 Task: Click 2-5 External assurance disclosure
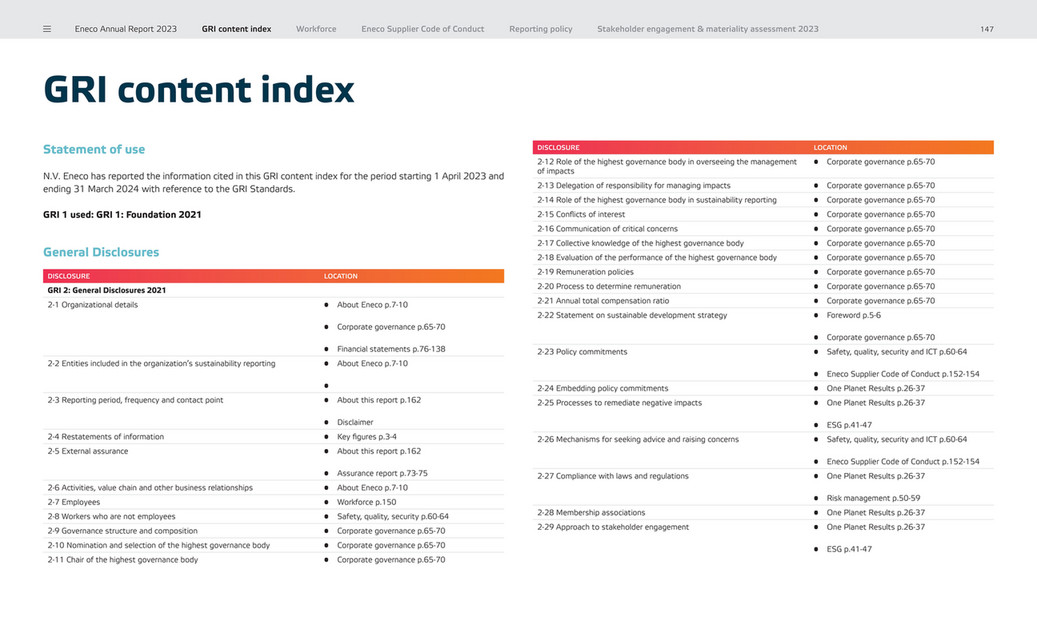click(x=88, y=451)
